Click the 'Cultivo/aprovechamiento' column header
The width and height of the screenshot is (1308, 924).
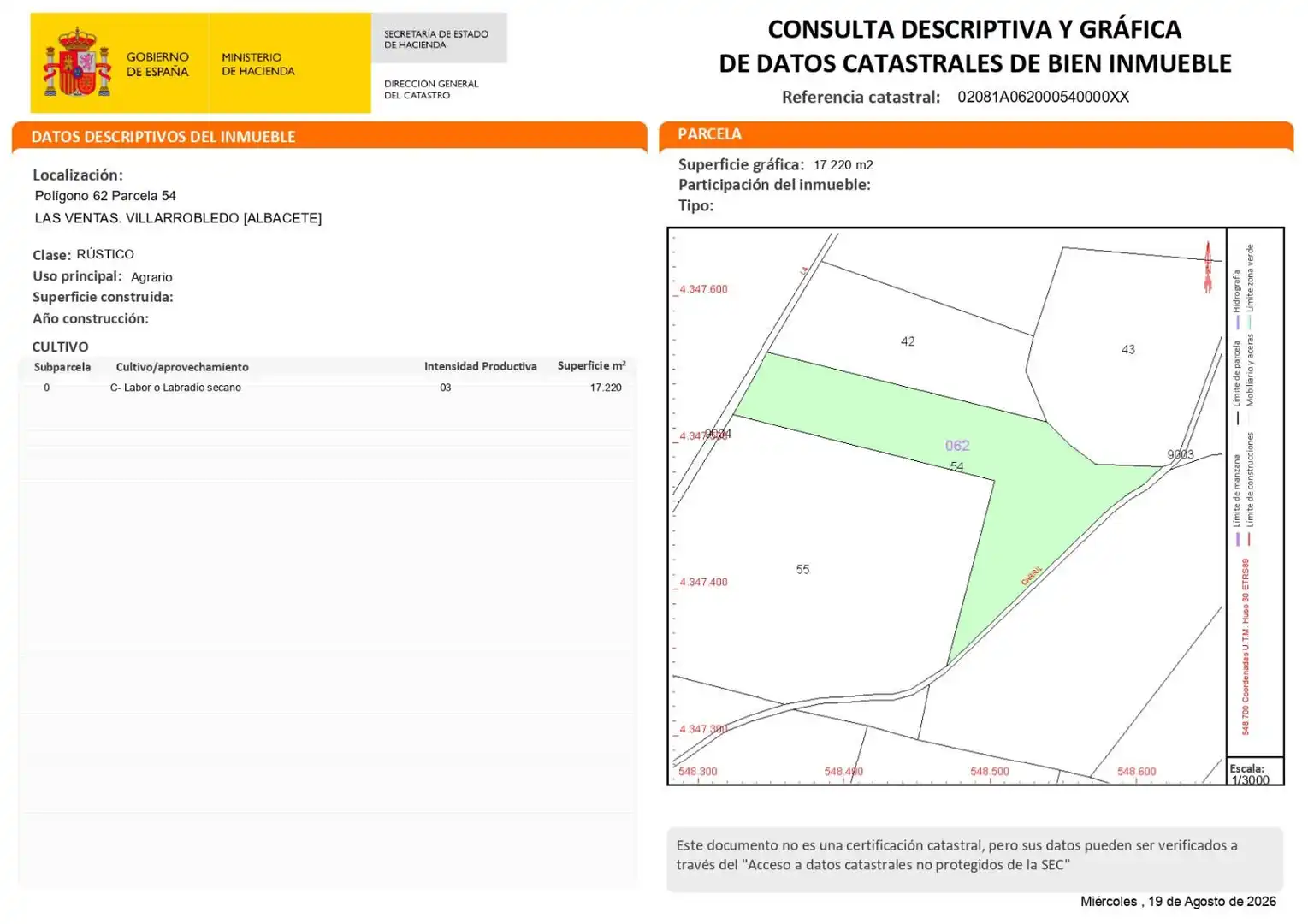coord(182,367)
